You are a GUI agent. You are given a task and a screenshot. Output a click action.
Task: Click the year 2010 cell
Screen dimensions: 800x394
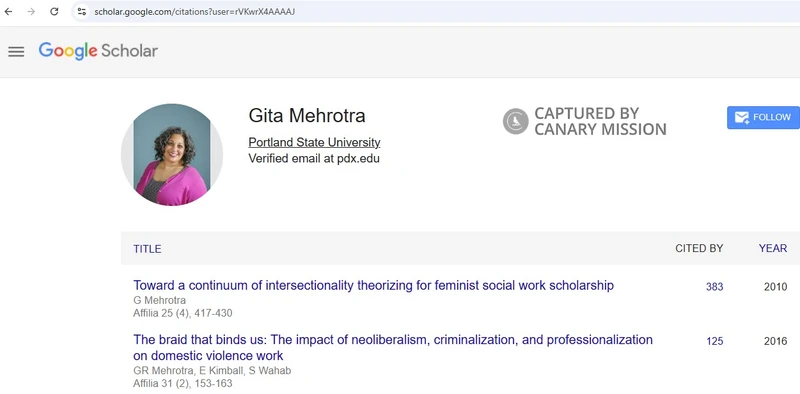[776, 287]
